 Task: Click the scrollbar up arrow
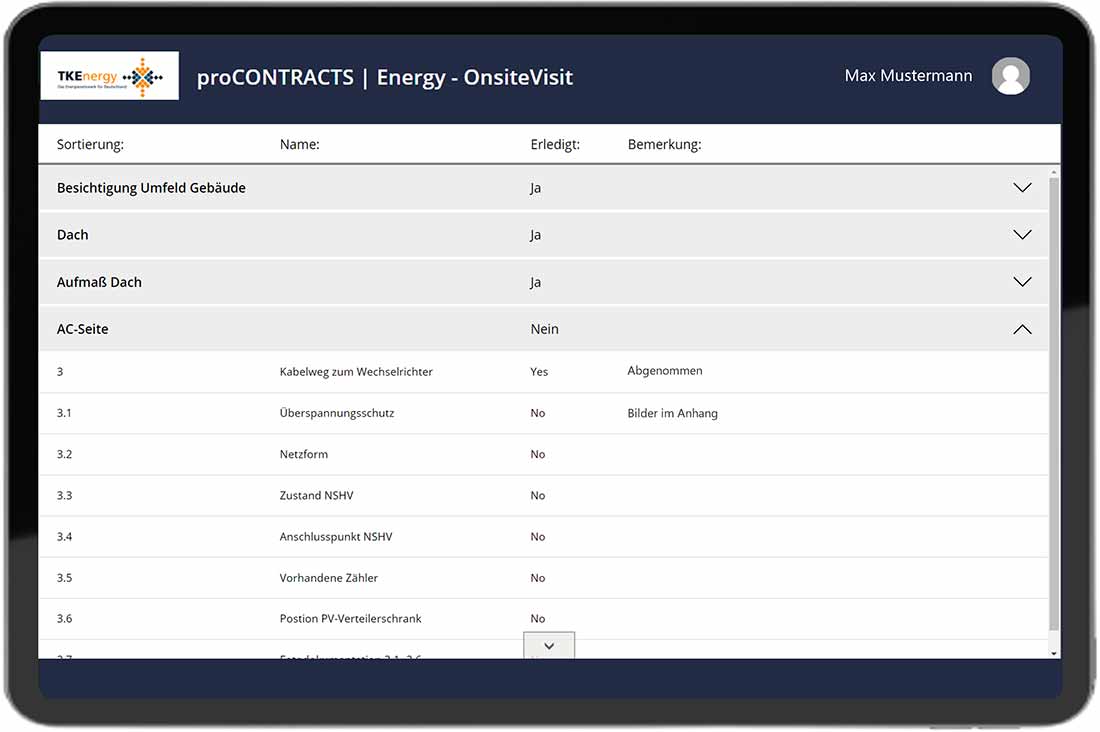tap(1054, 174)
